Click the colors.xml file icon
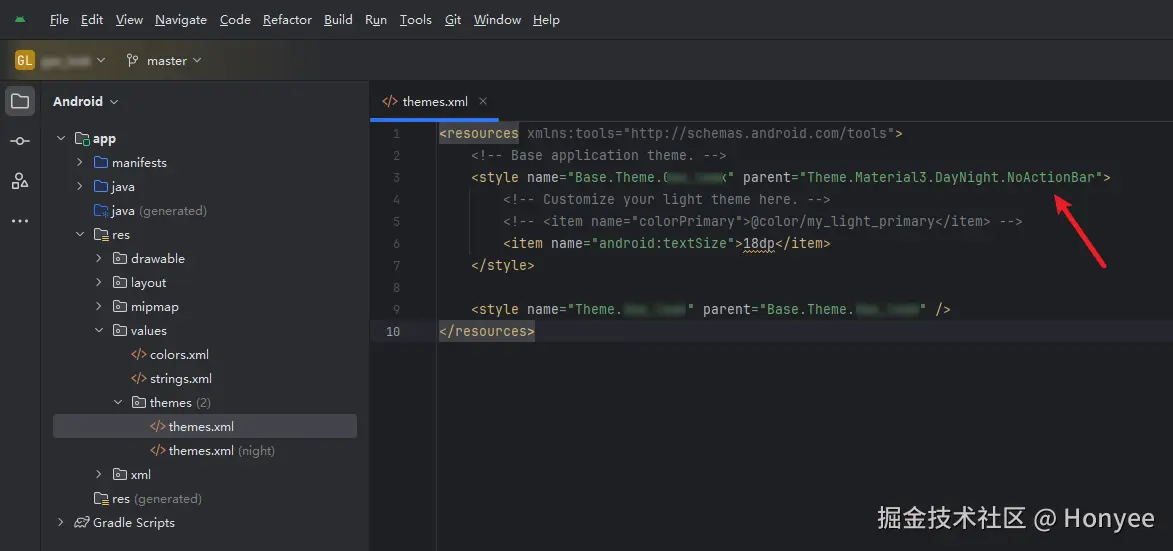Screen dimensions: 1173x551 [x=138, y=354]
